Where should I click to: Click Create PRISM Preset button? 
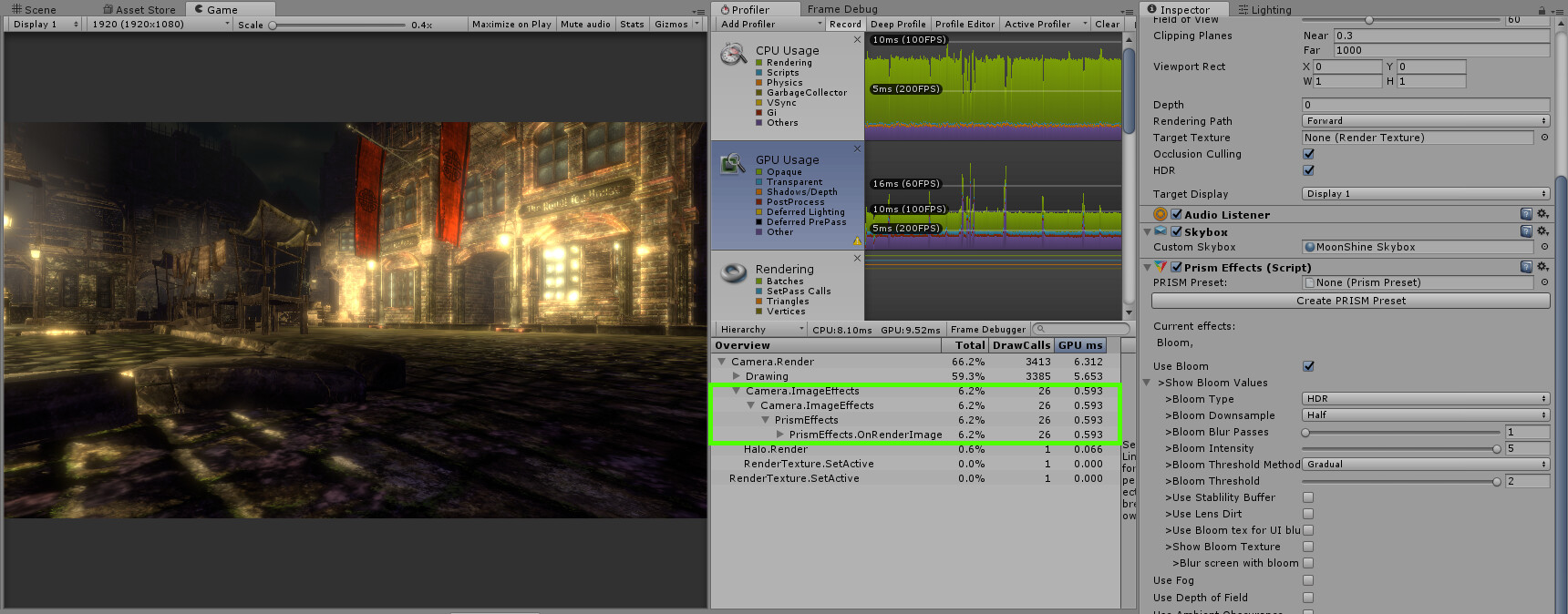(x=1351, y=301)
